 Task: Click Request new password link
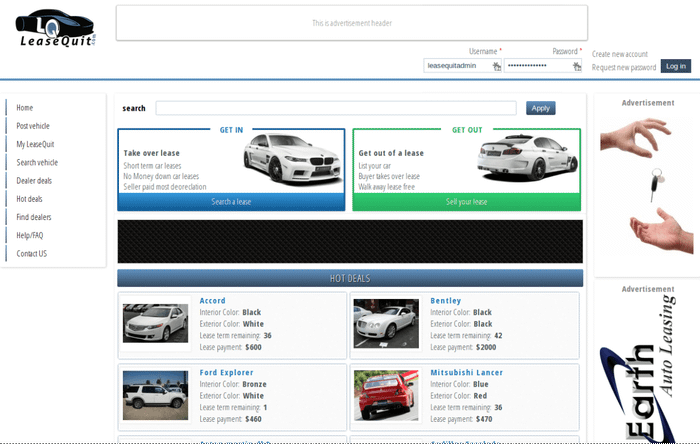[624, 67]
